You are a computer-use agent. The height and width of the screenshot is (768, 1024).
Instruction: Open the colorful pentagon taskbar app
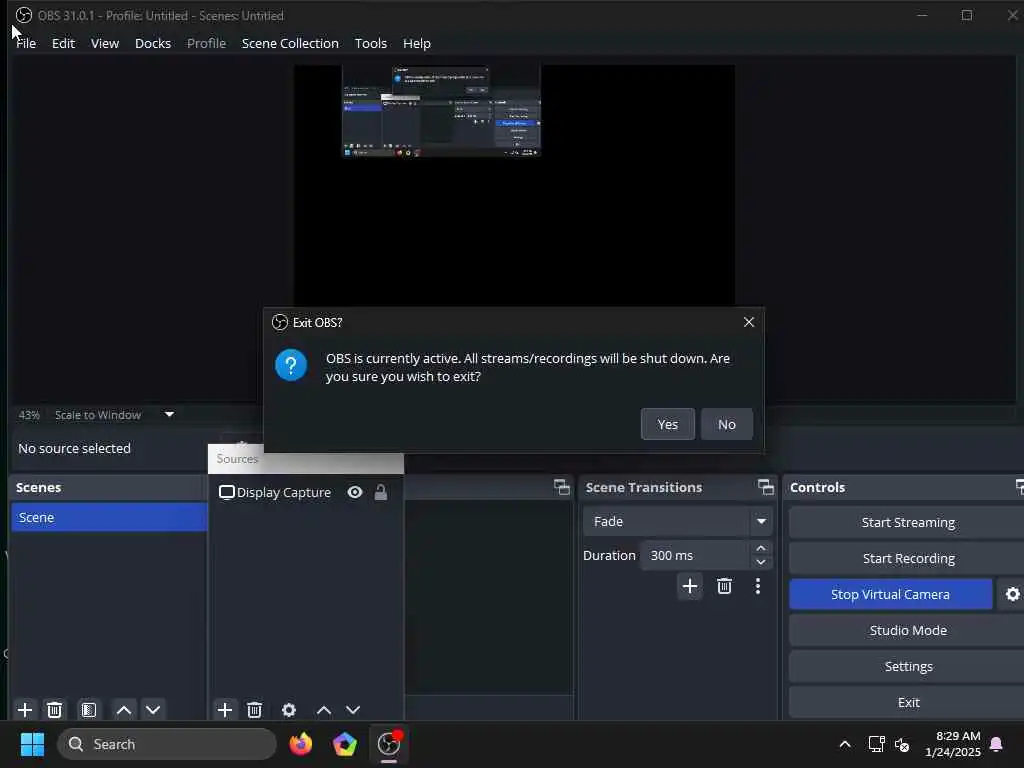[344, 744]
